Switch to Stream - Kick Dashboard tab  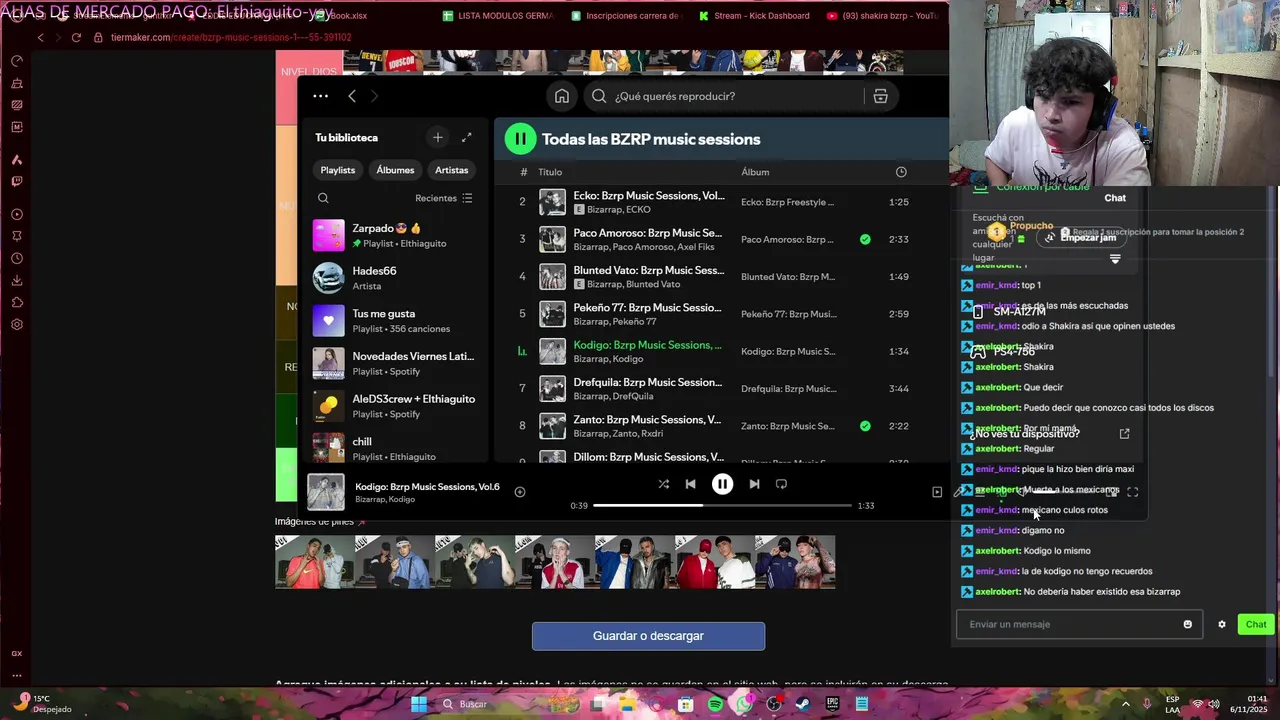tap(753, 16)
